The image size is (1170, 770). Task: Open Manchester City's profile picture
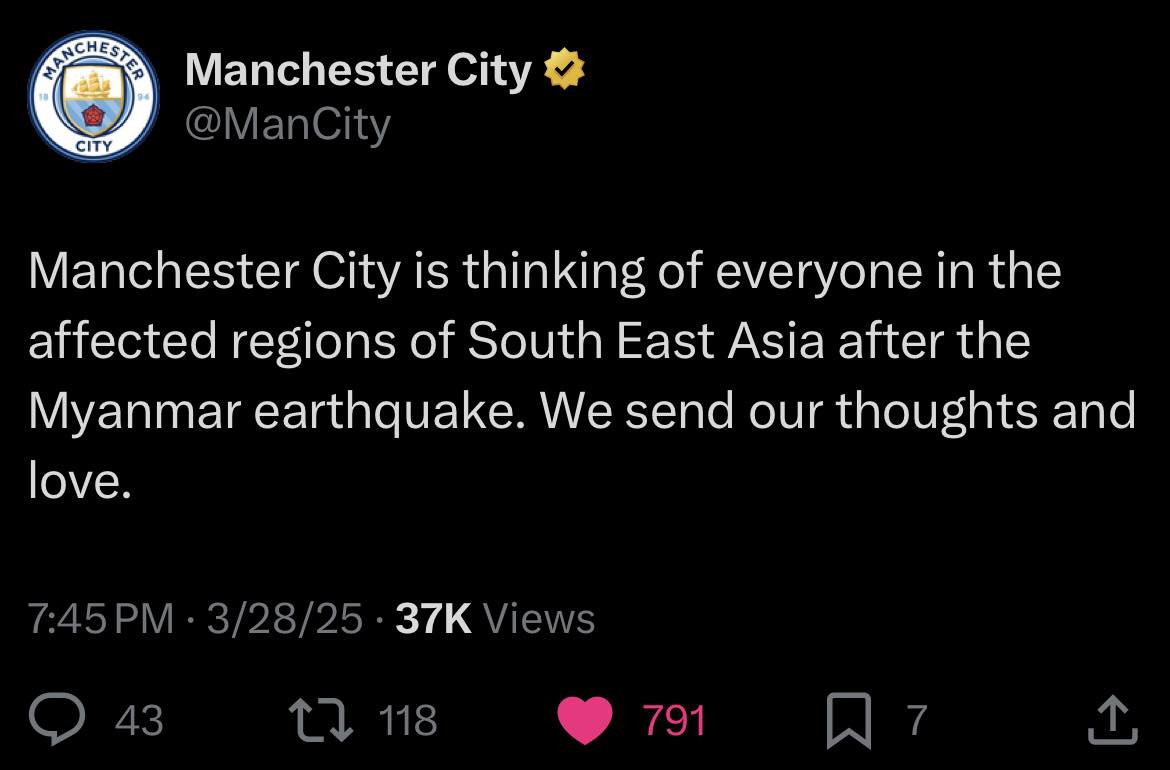92,97
